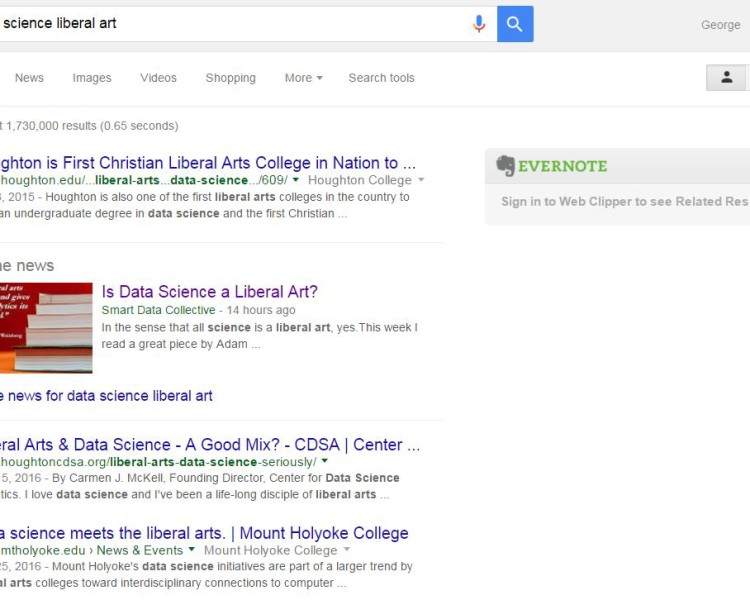
Task: Click the person profile icon button
Action: pos(727,77)
